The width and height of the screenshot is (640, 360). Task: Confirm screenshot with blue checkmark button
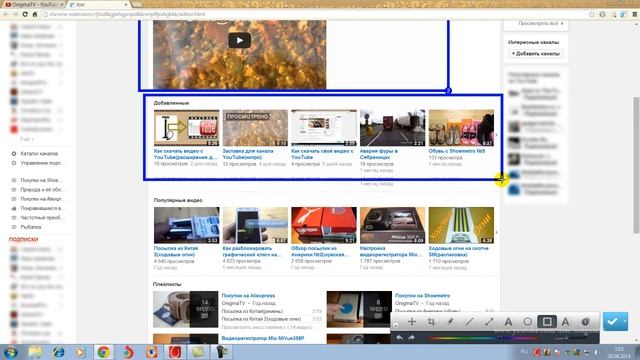click(612, 322)
